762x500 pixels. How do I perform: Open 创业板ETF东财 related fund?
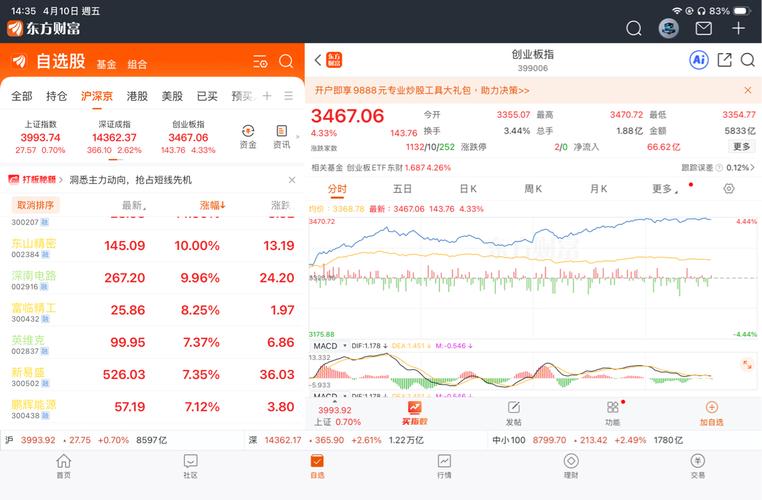381,168
